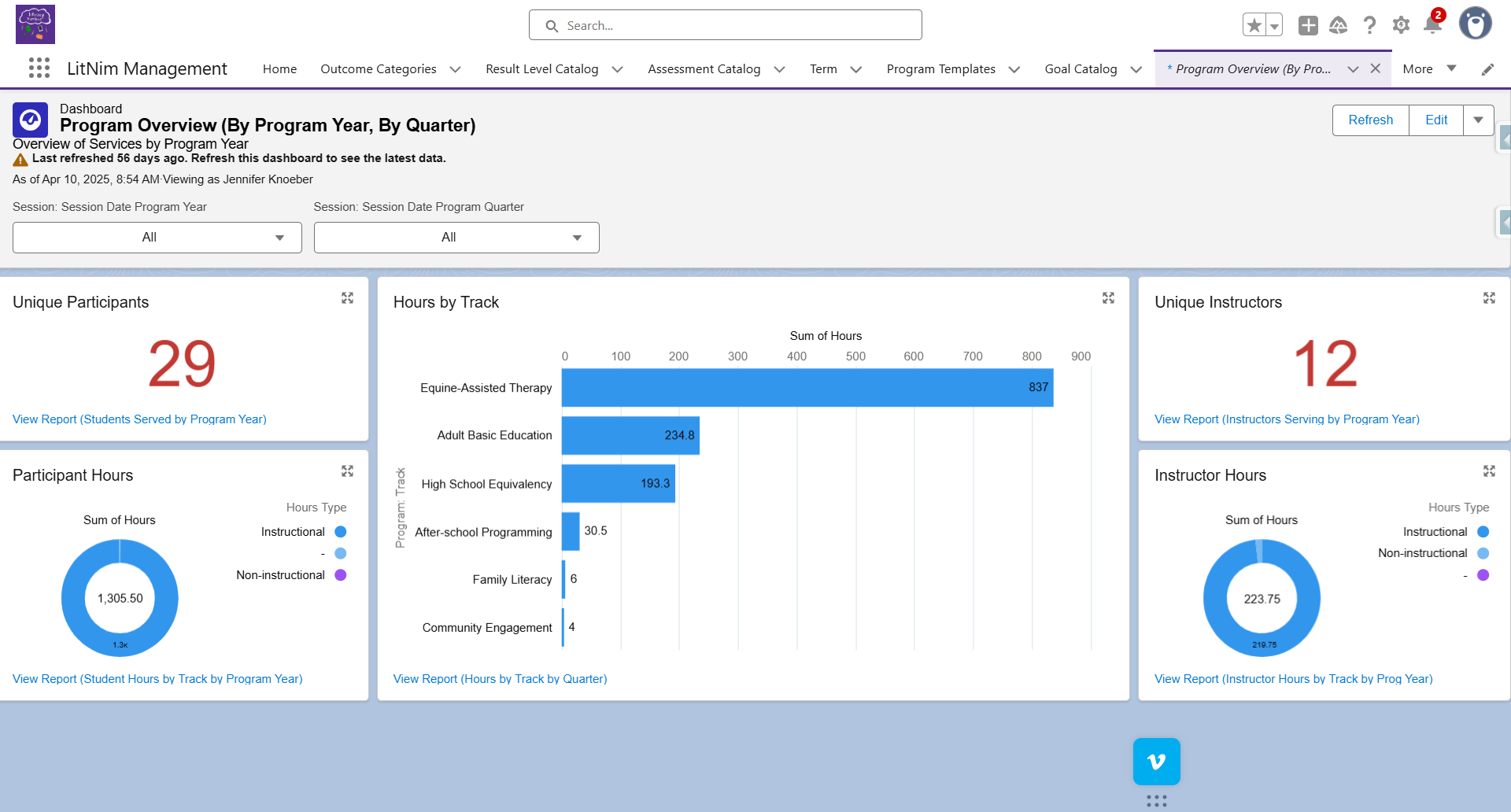
Task: Expand the More tabs dropdown
Action: pyautogui.click(x=1452, y=68)
